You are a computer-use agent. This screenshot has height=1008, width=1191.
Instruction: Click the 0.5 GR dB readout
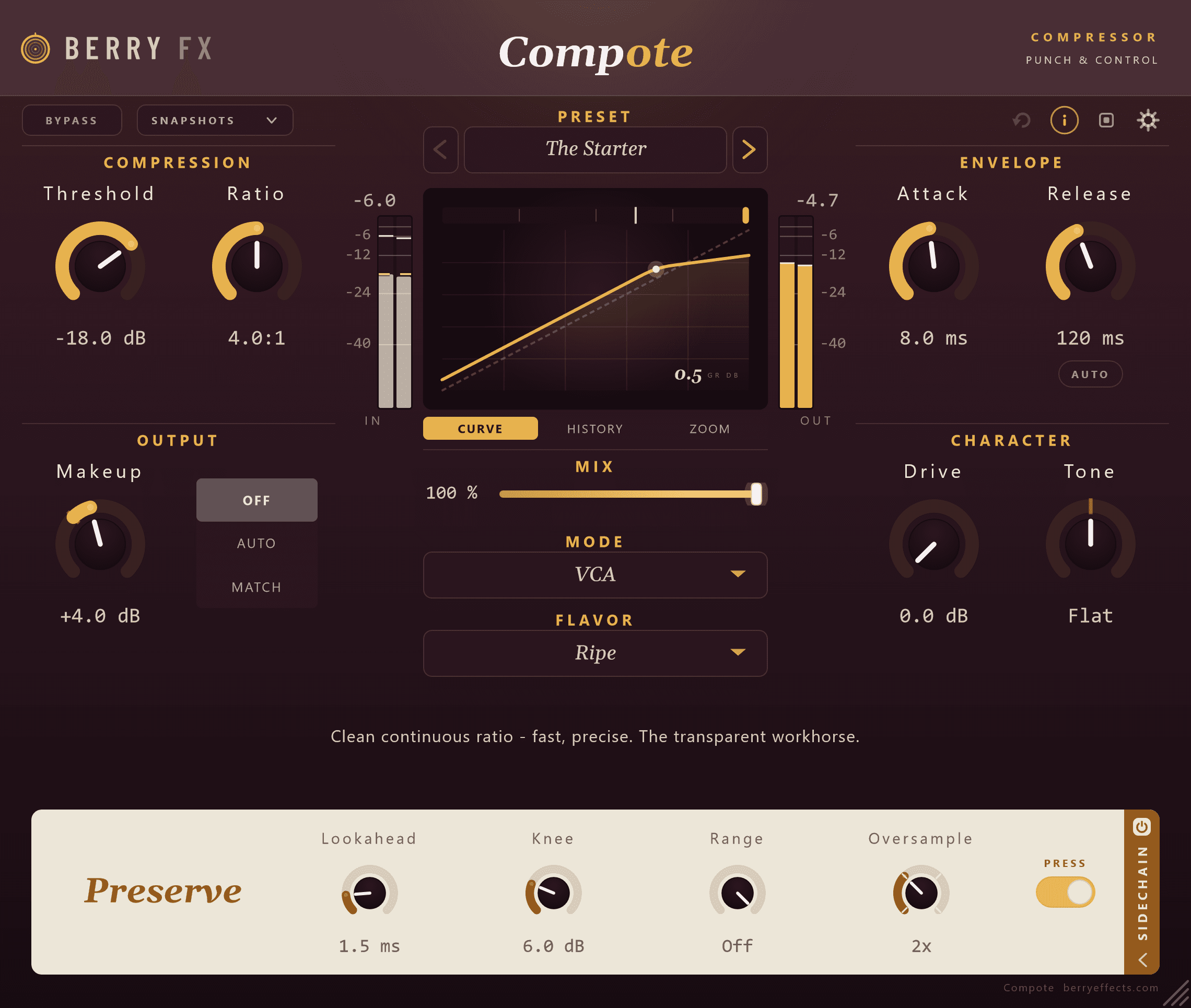tap(706, 375)
